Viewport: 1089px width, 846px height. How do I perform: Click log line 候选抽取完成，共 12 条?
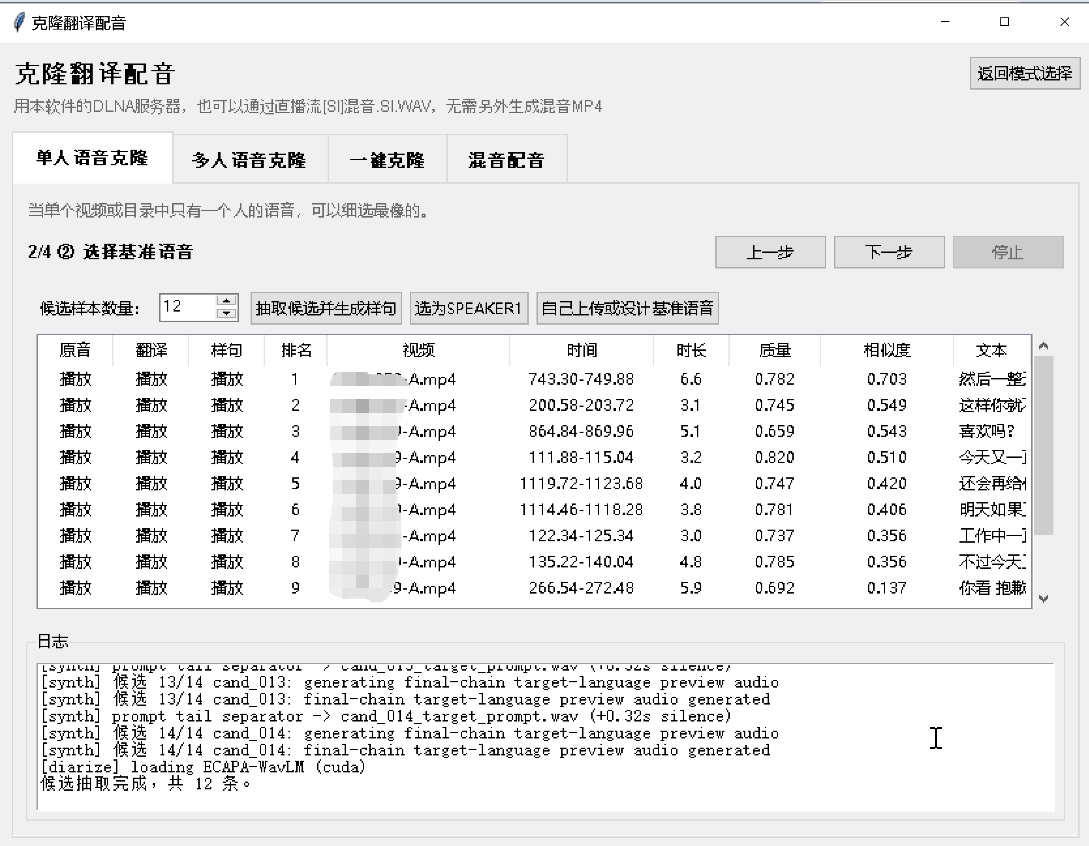tap(146, 784)
